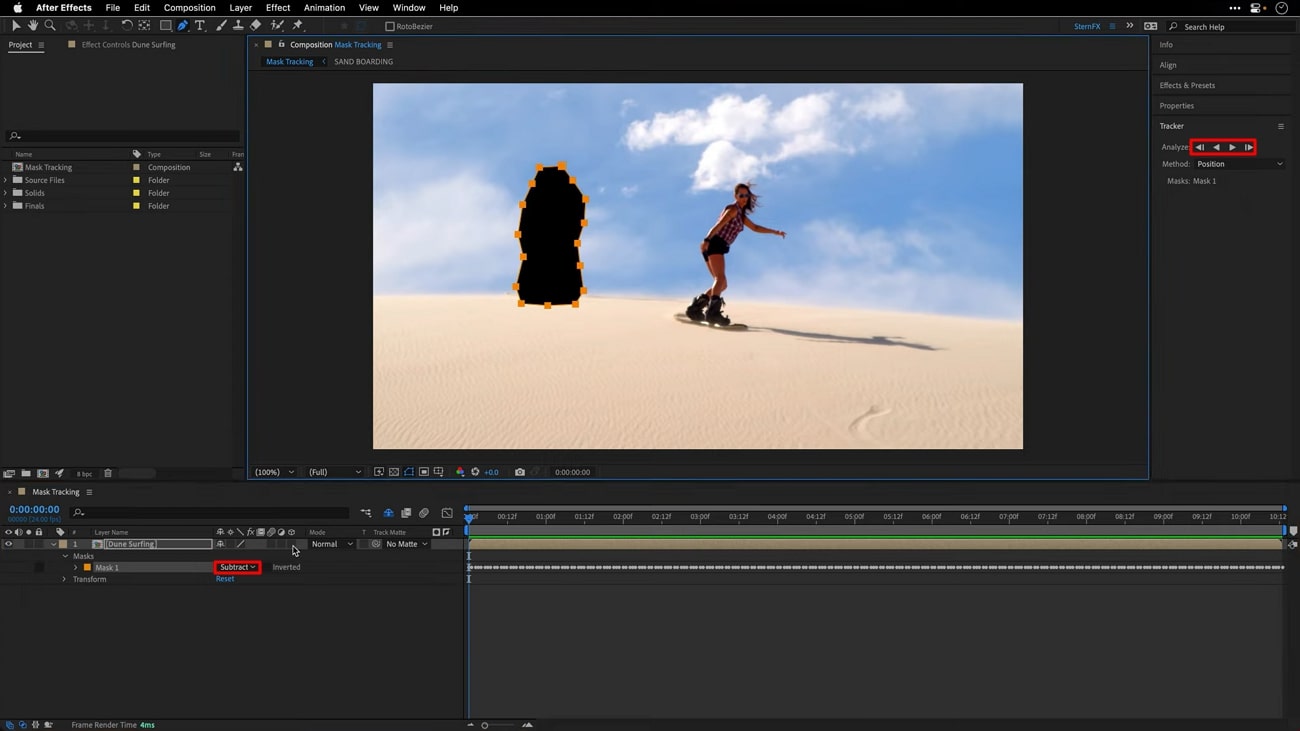
Task: Toggle Dune Surfing layer visibility eye
Action: click(8, 544)
